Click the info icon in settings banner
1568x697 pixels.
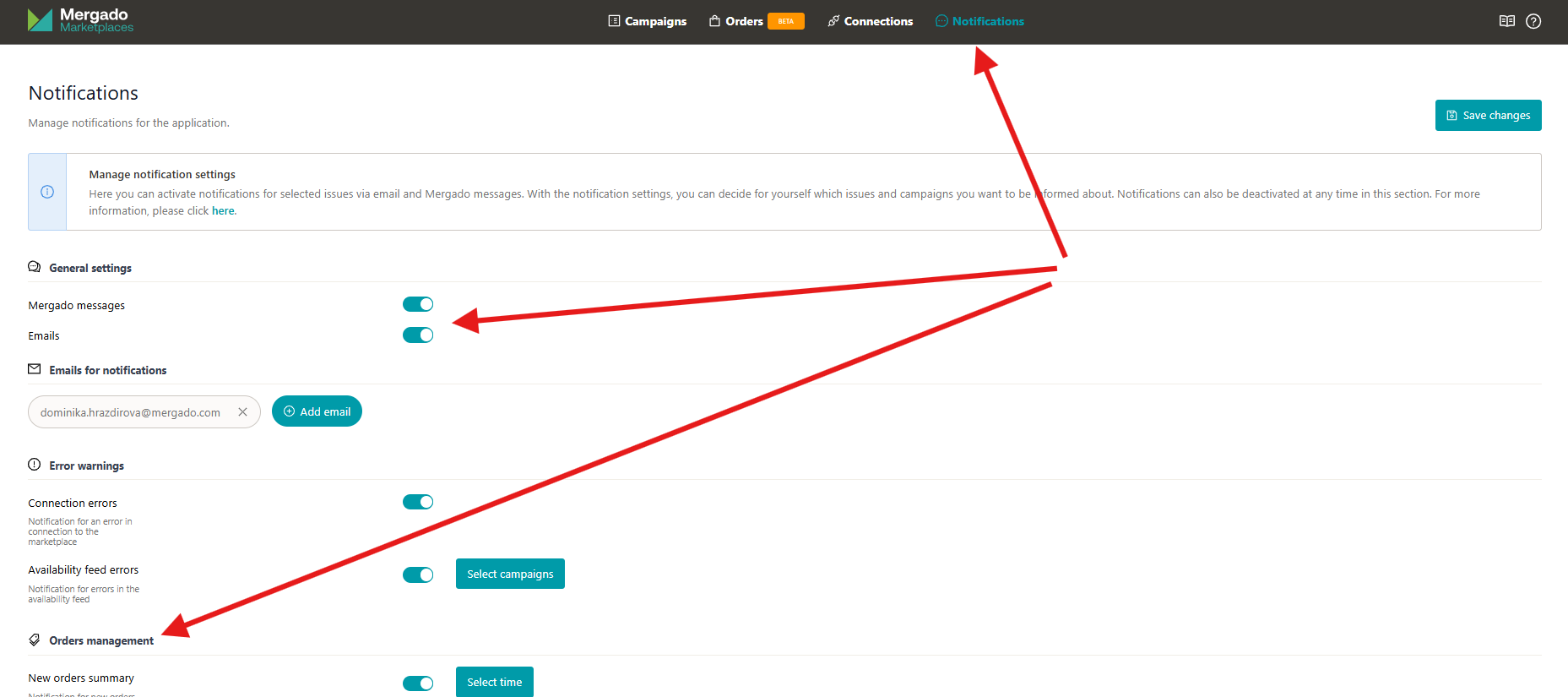point(47,192)
